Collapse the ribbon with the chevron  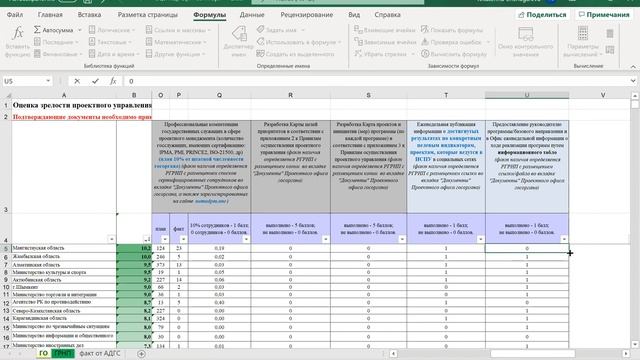pyautogui.click(x=633, y=67)
